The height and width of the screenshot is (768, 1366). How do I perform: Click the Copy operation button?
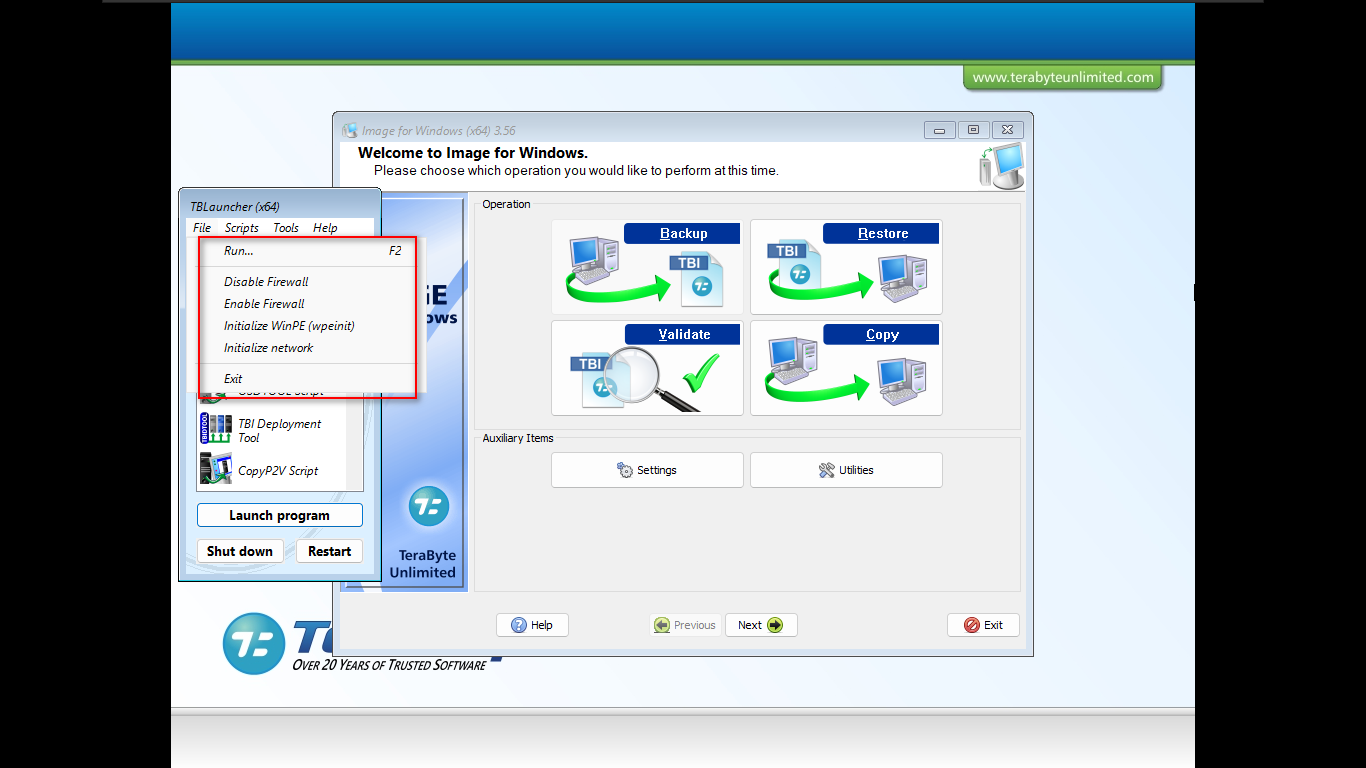click(846, 368)
